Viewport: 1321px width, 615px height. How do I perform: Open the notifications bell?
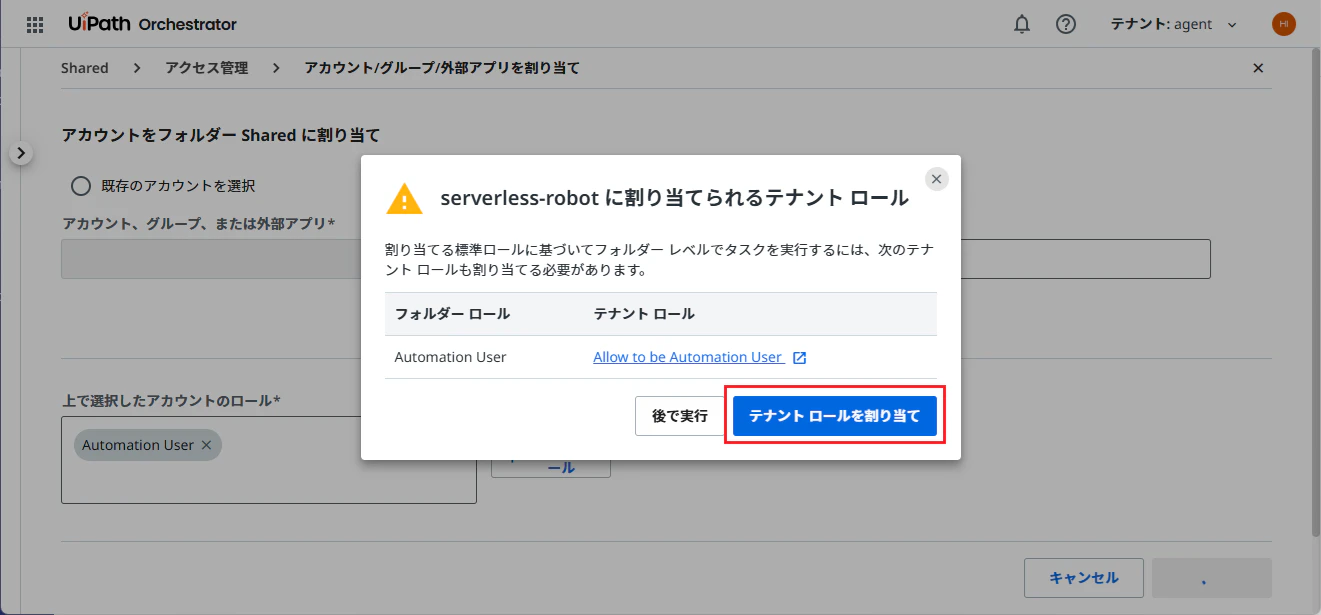point(1022,24)
